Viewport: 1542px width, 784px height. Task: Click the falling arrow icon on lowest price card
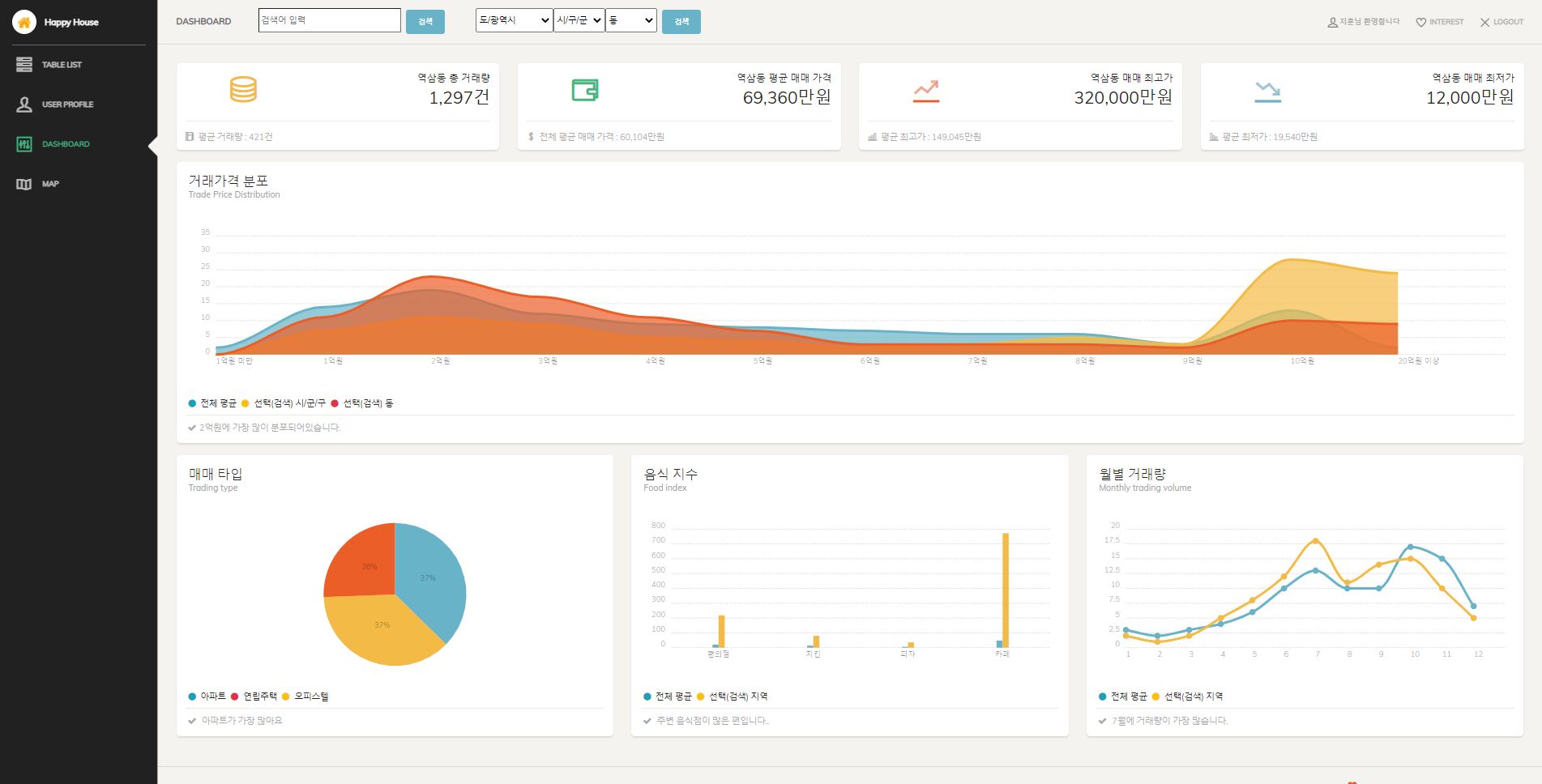click(x=1266, y=90)
